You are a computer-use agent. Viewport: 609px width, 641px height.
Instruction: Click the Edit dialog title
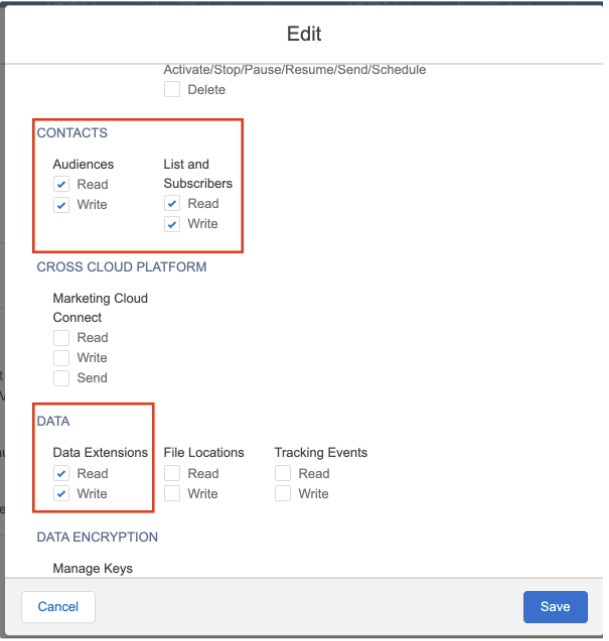[x=304, y=34]
